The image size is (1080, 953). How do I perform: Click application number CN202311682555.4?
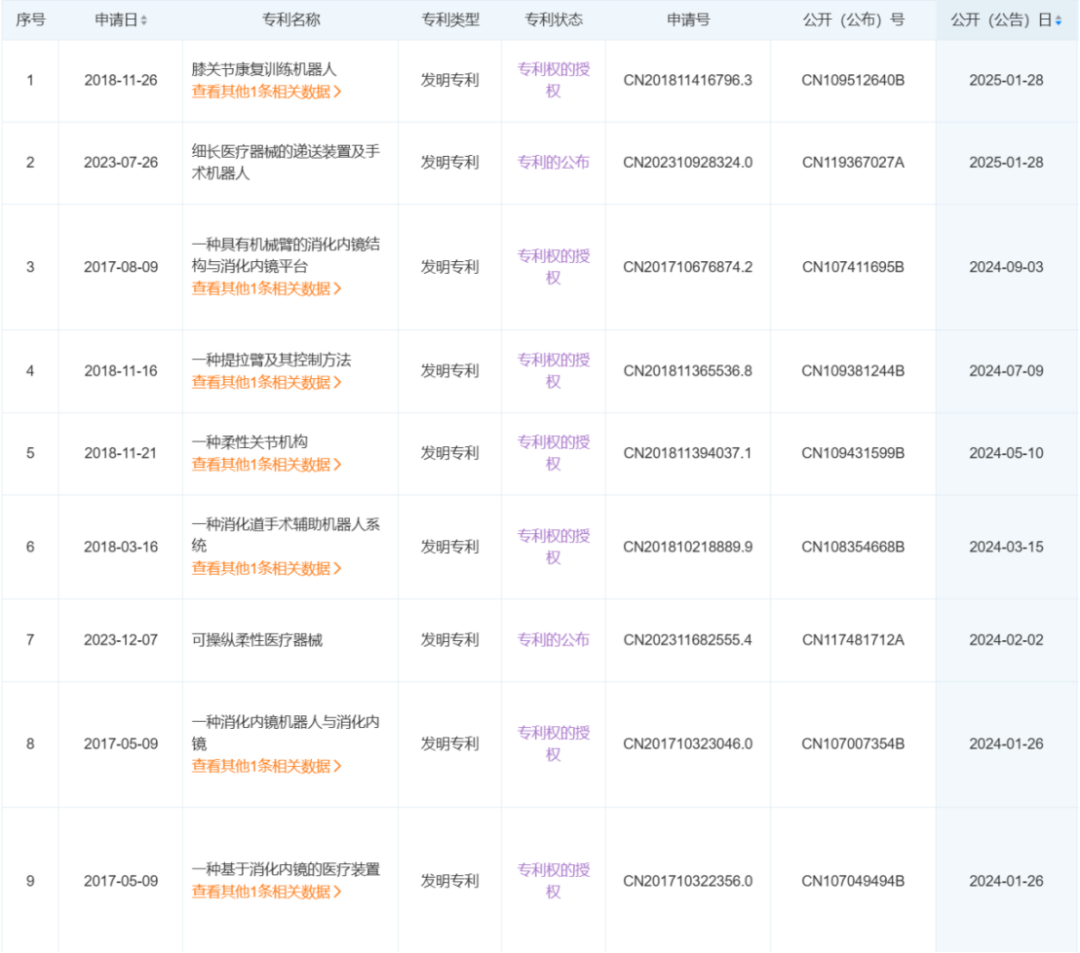click(688, 640)
